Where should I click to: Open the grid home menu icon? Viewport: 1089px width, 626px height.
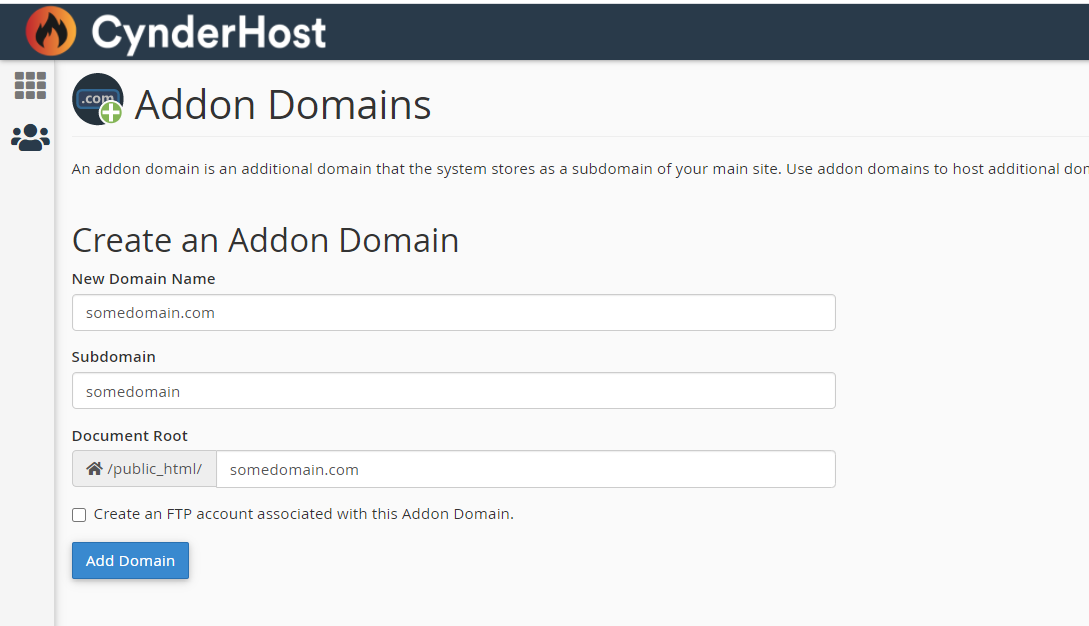[x=30, y=85]
